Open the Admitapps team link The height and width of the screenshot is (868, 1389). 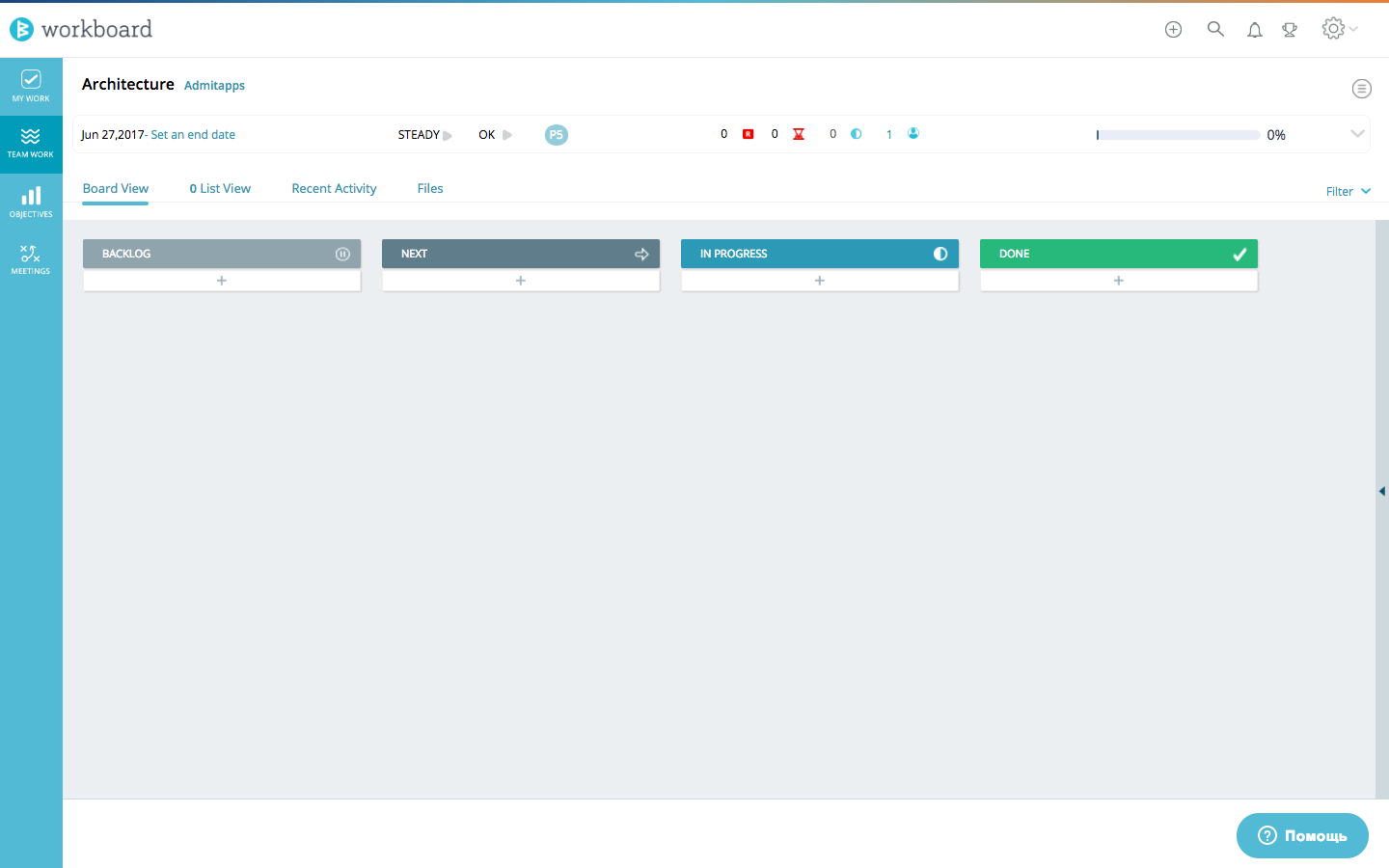click(x=214, y=85)
